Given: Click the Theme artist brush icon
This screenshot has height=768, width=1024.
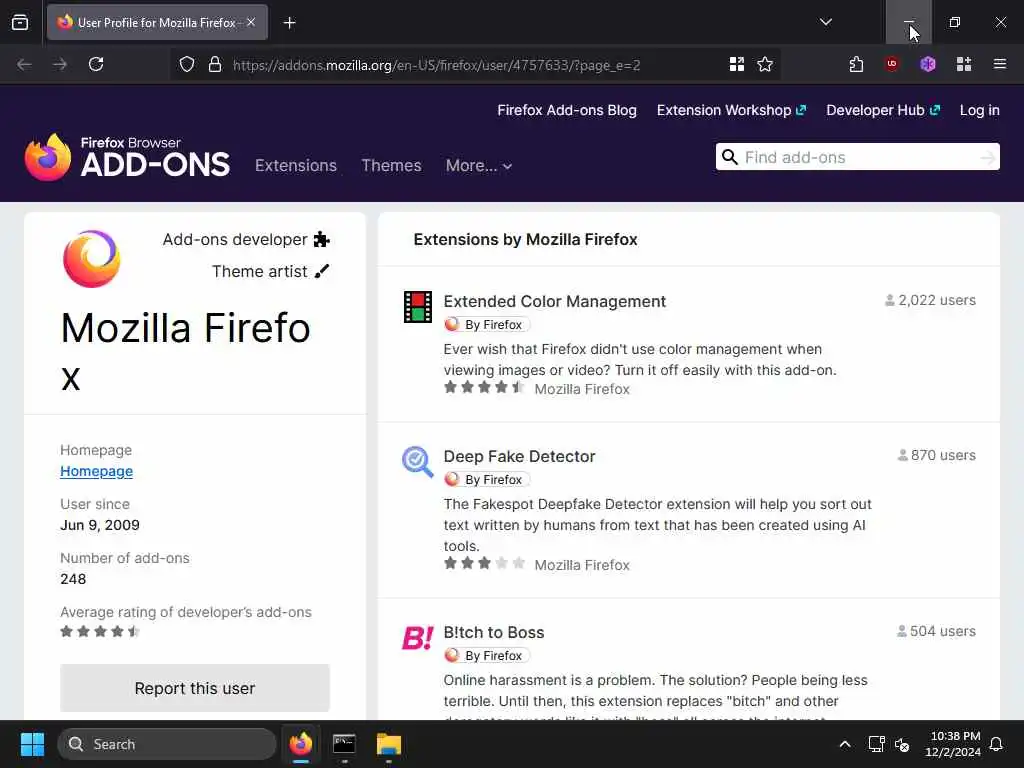Looking at the screenshot, I should [321, 271].
